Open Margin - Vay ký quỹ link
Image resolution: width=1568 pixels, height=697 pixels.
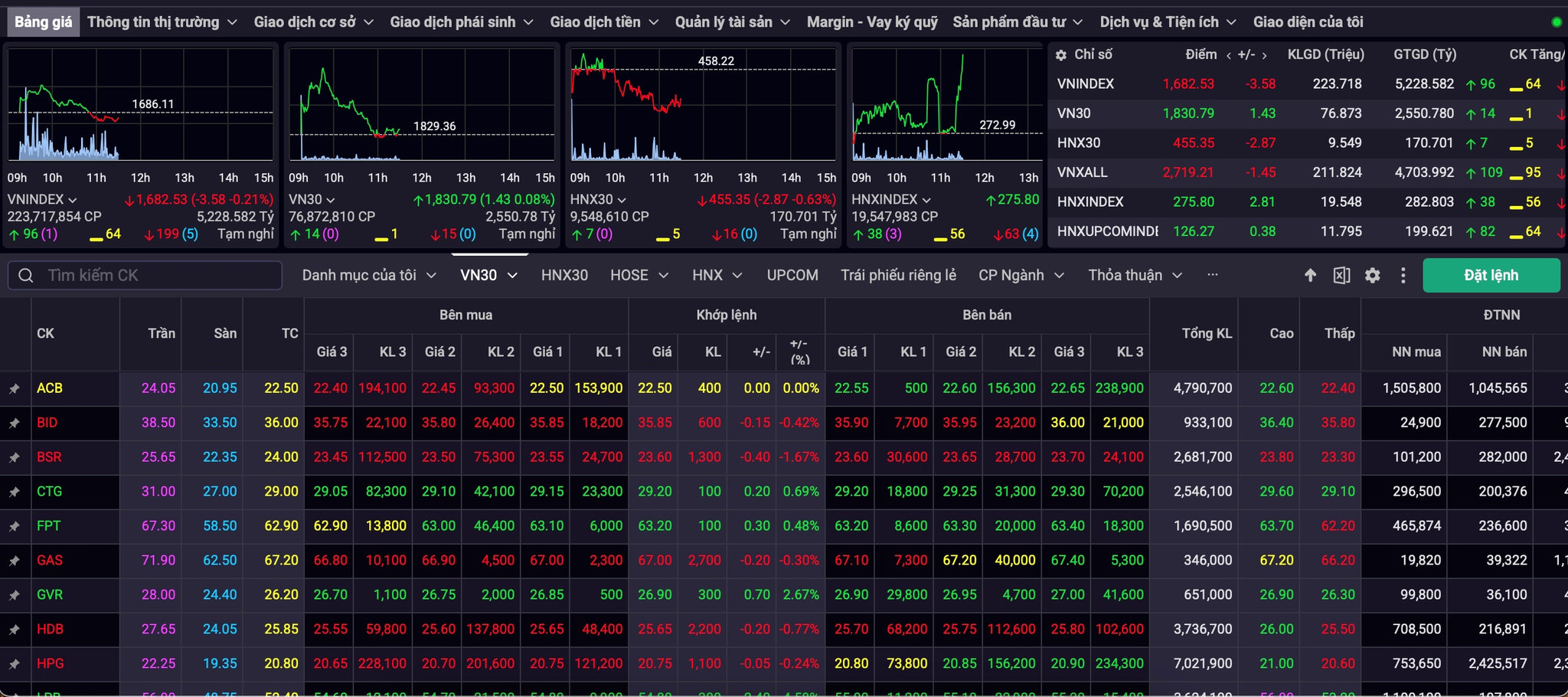click(x=872, y=22)
